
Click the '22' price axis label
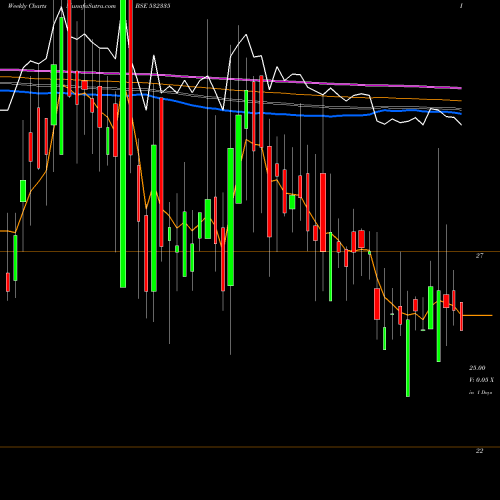pyautogui.click(x=479, y=451)
